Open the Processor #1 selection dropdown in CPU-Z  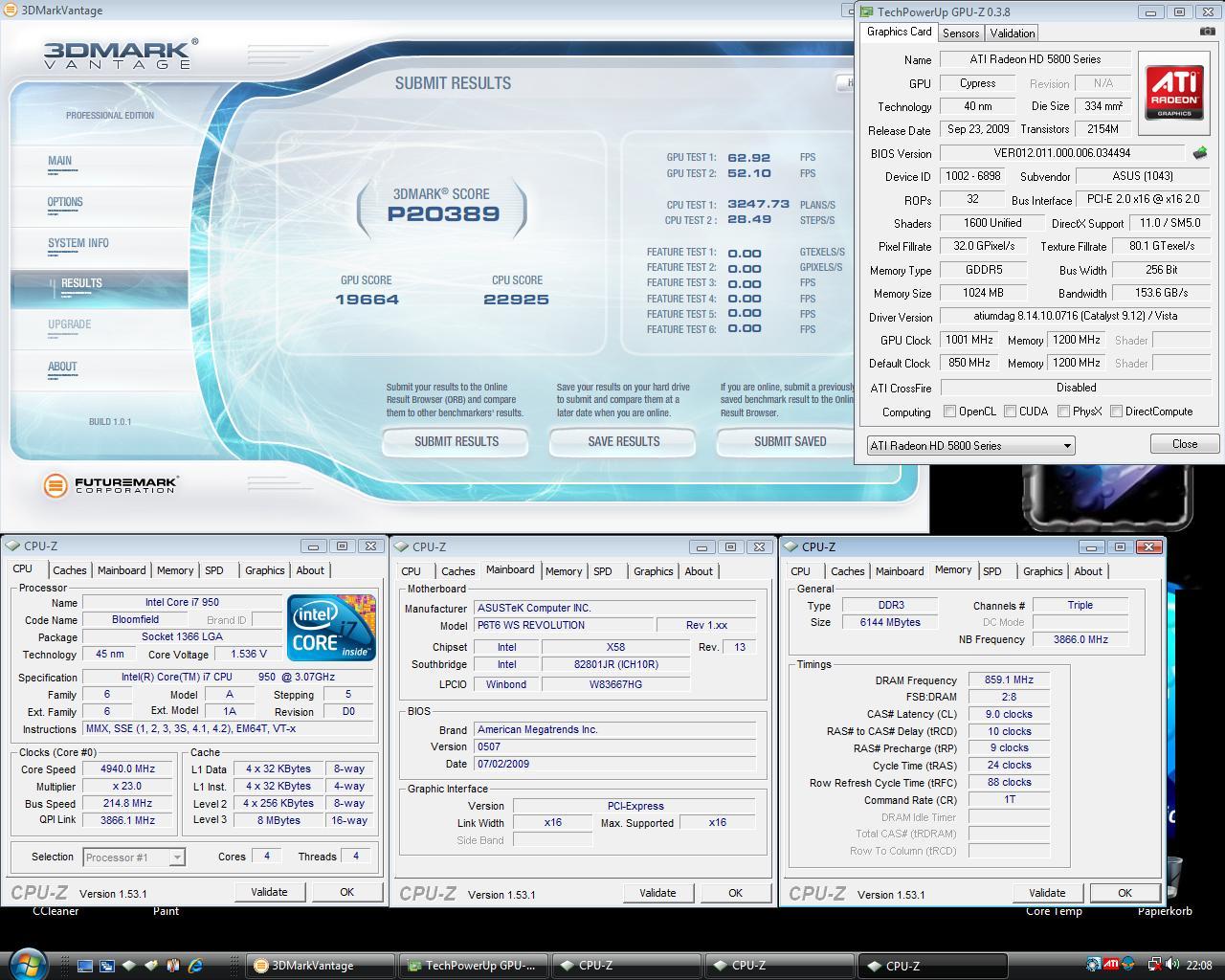(x=133, y=857)
